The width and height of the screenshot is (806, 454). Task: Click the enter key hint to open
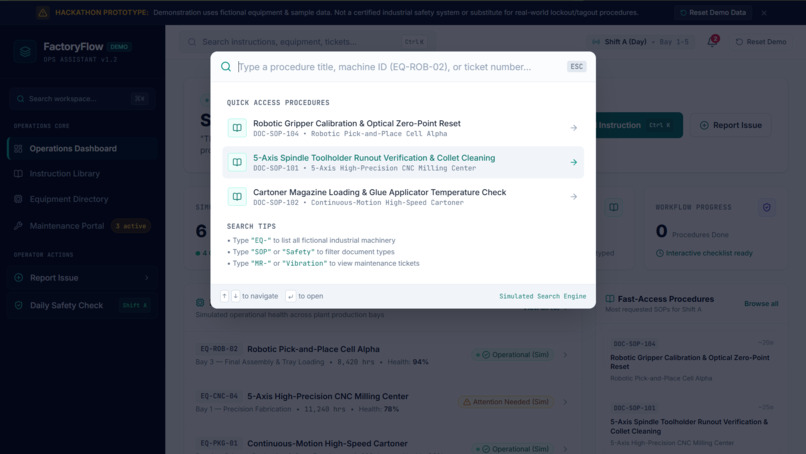click(290, 296)
